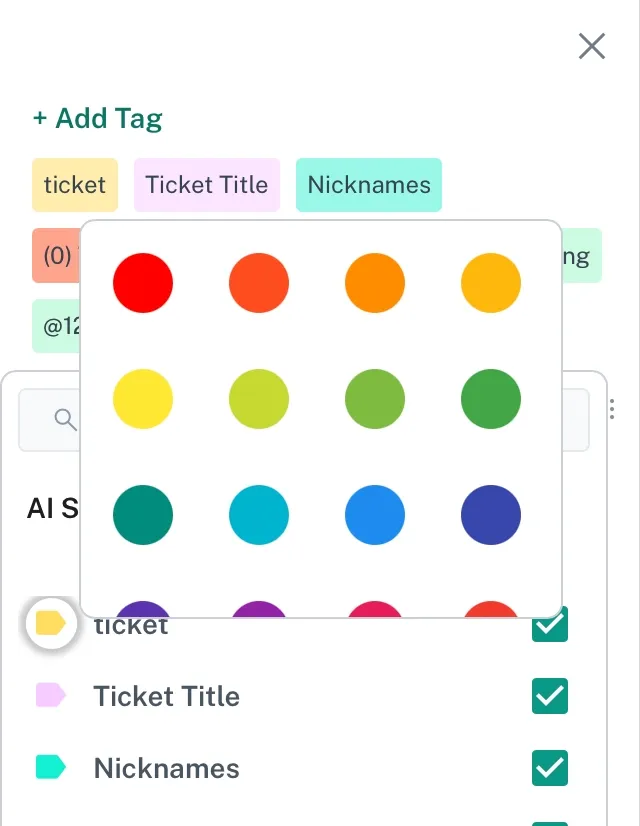The width and height of the screenshot is (640, 826).
Task: Uncheck the Nicknames tag checkbox
Action: (x=550, y=768)
